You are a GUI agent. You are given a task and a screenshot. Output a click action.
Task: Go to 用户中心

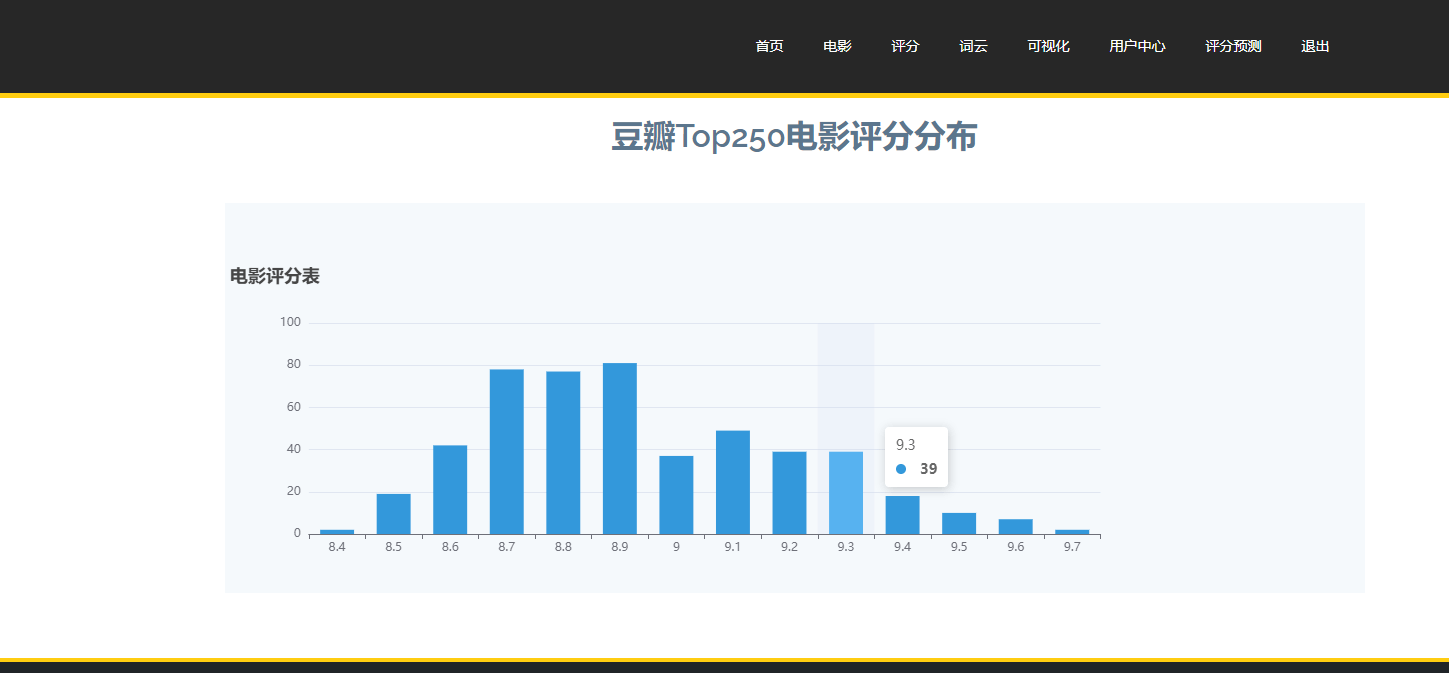click(x=1137, y=46)
